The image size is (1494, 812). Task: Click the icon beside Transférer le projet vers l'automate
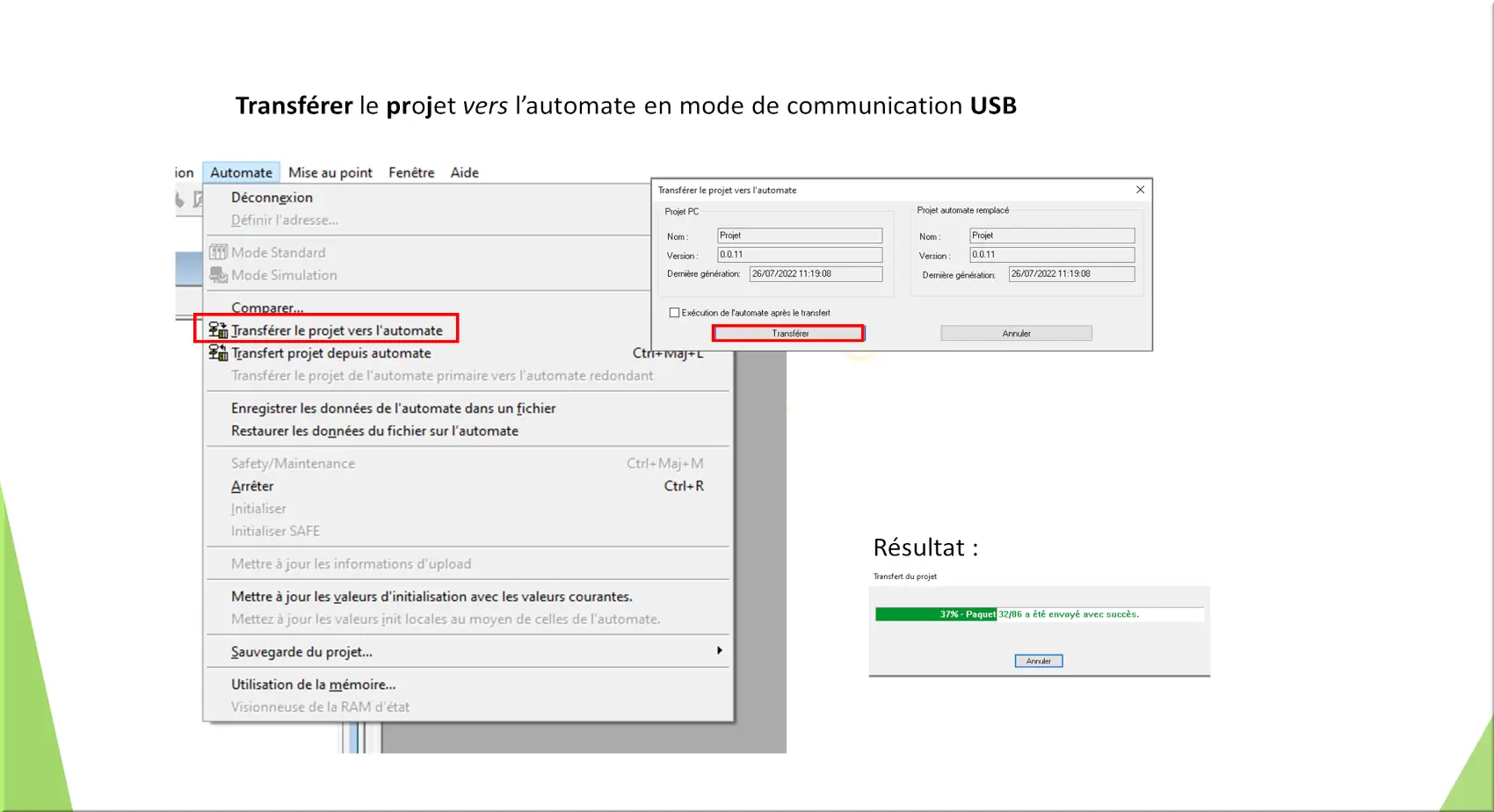click(218, 330)
